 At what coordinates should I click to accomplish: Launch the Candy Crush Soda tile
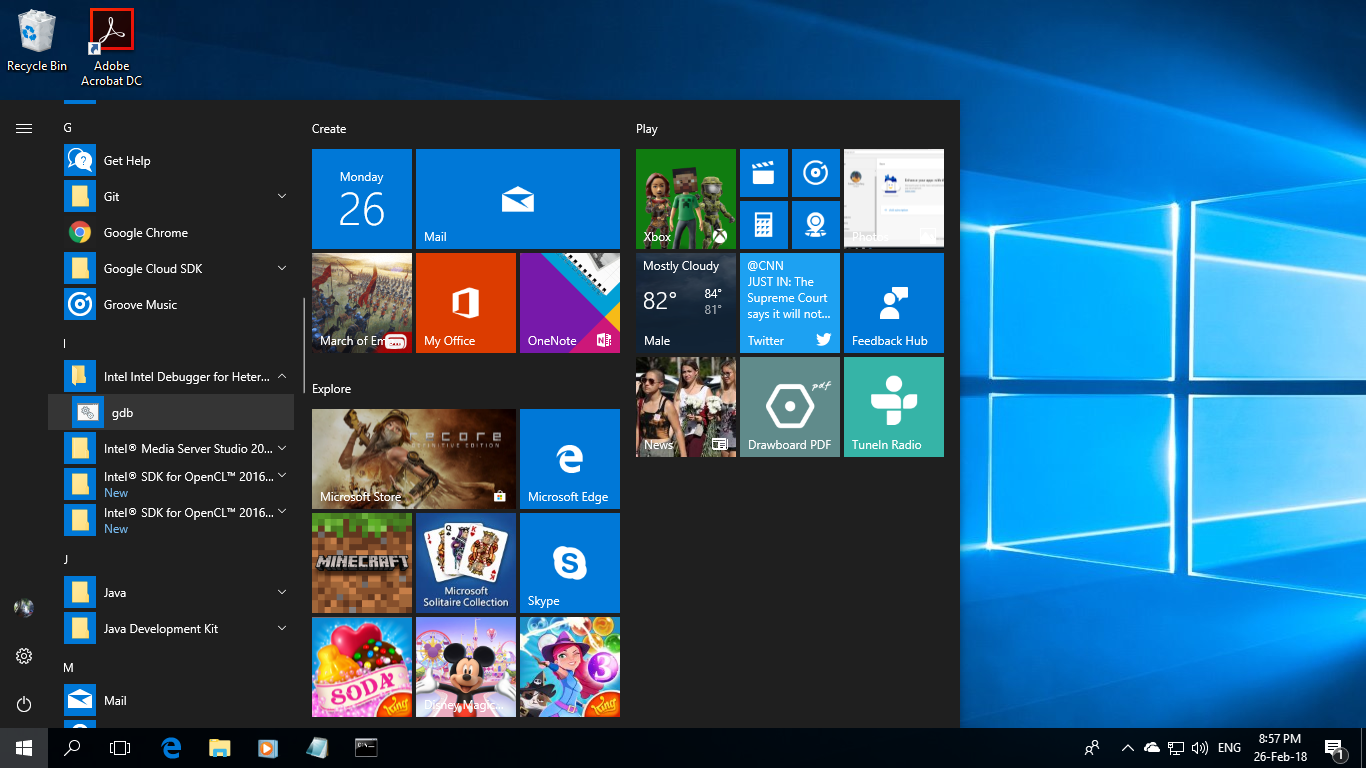coord(361,667)
